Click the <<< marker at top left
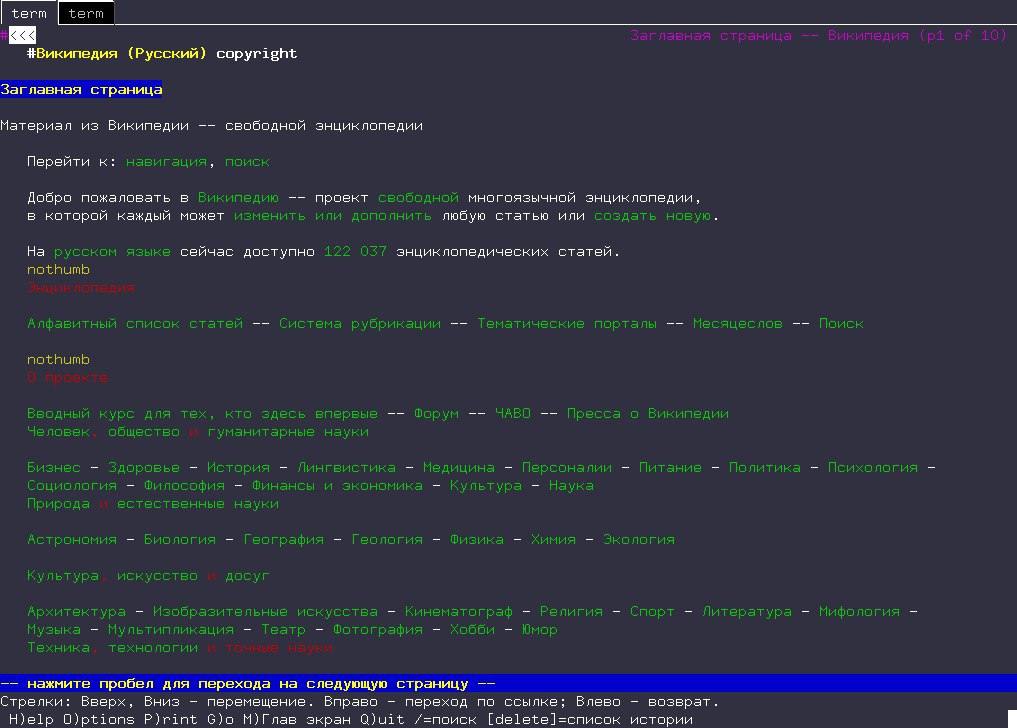The width and height of the screenshot is (1017, 728). [x=23, y=35]
